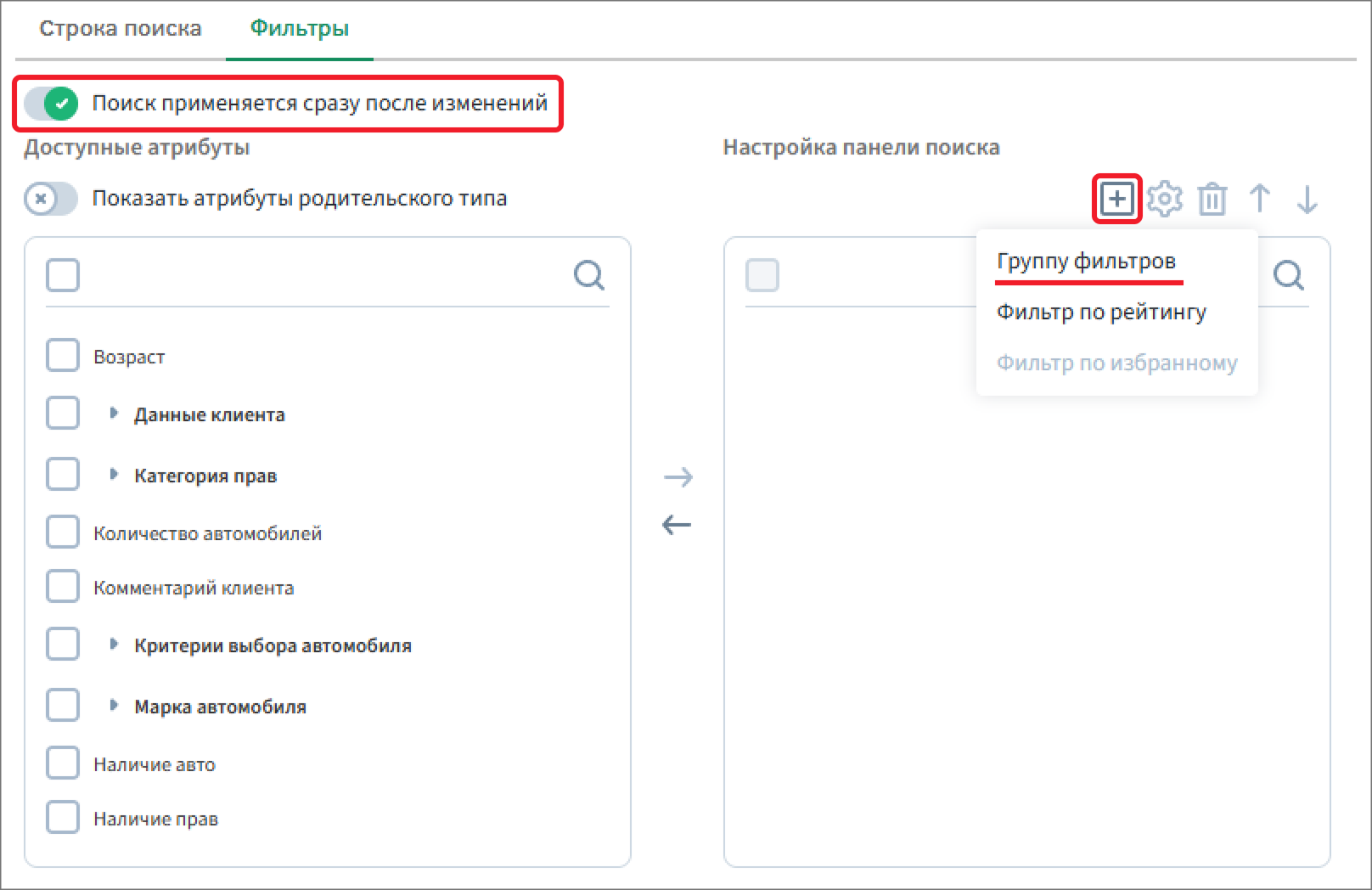Move filter down with arrow icon
Image resolution: width=1372 pixels, height=890 pixels.
1307,199
